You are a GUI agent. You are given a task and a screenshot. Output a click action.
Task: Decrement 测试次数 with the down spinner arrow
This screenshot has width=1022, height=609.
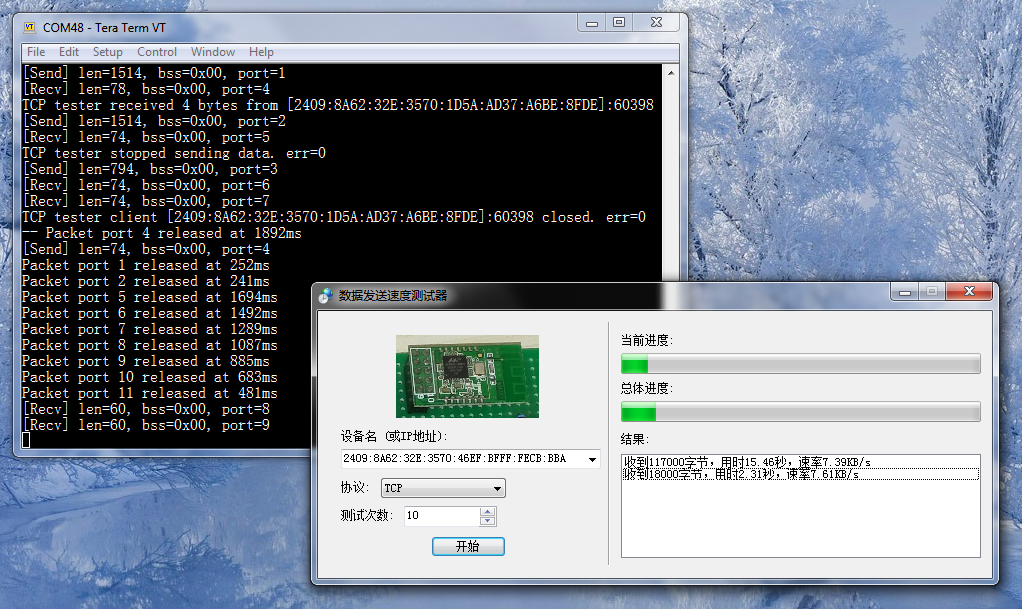click(485, 520)
